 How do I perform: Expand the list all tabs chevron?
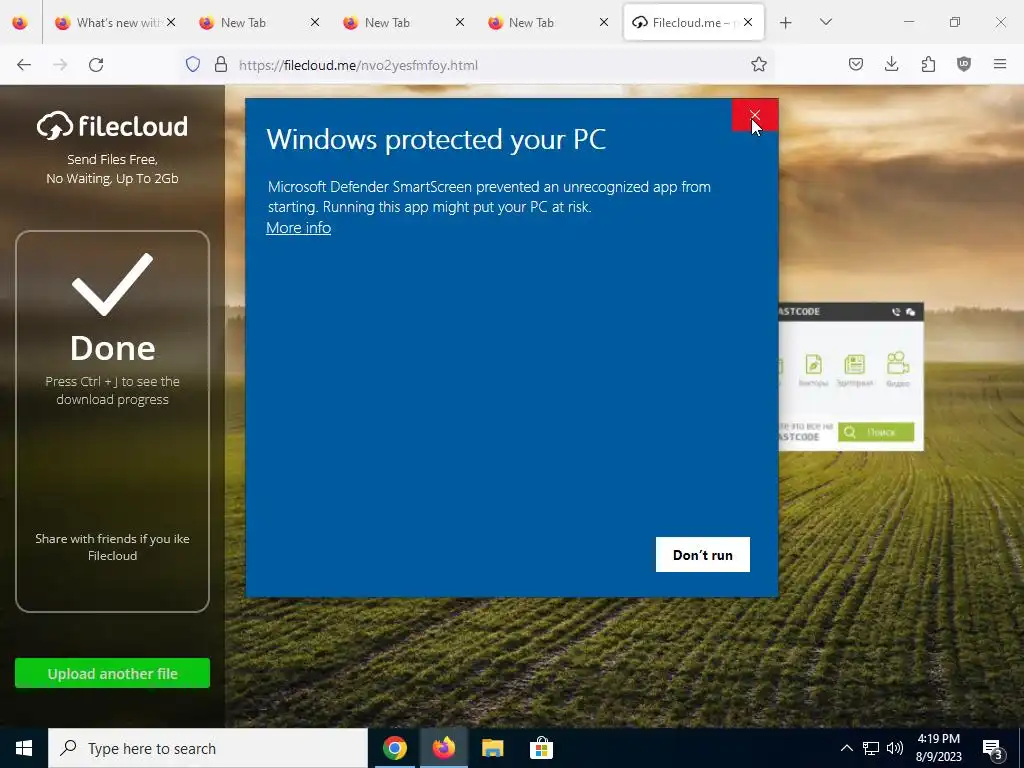pos(825,22)
